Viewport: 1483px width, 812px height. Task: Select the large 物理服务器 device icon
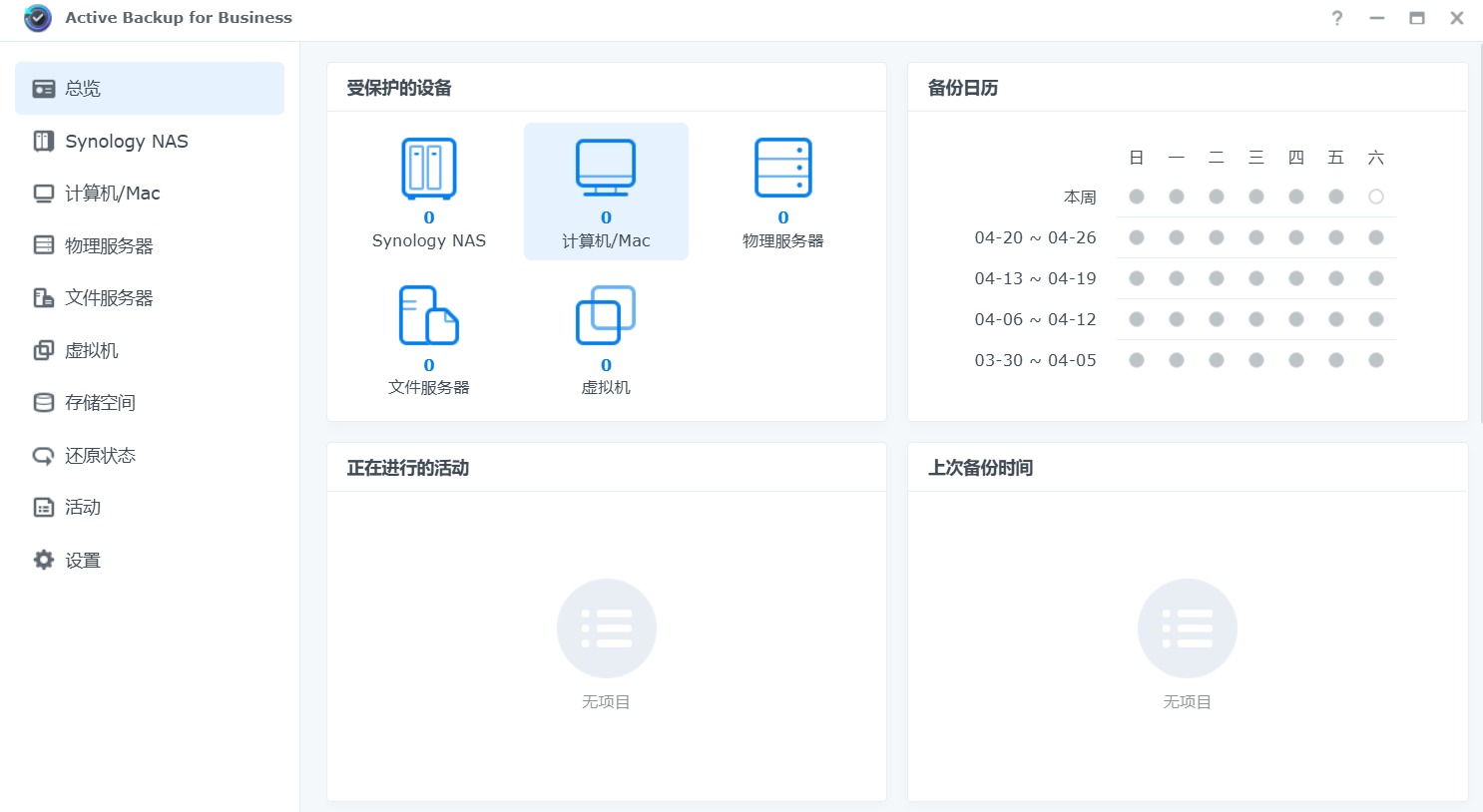point(783,168)
